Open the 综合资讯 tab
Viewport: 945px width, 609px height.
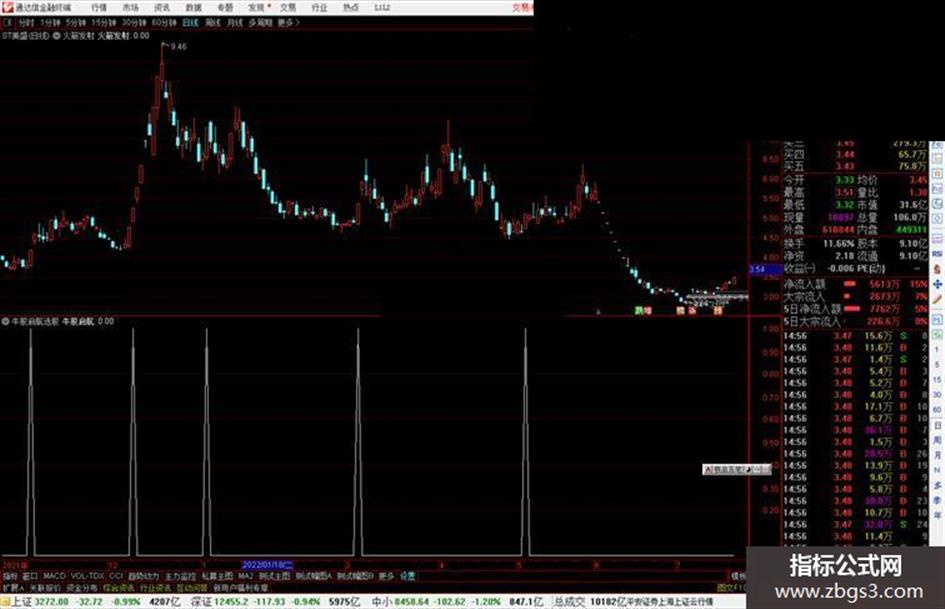(118, 587)
